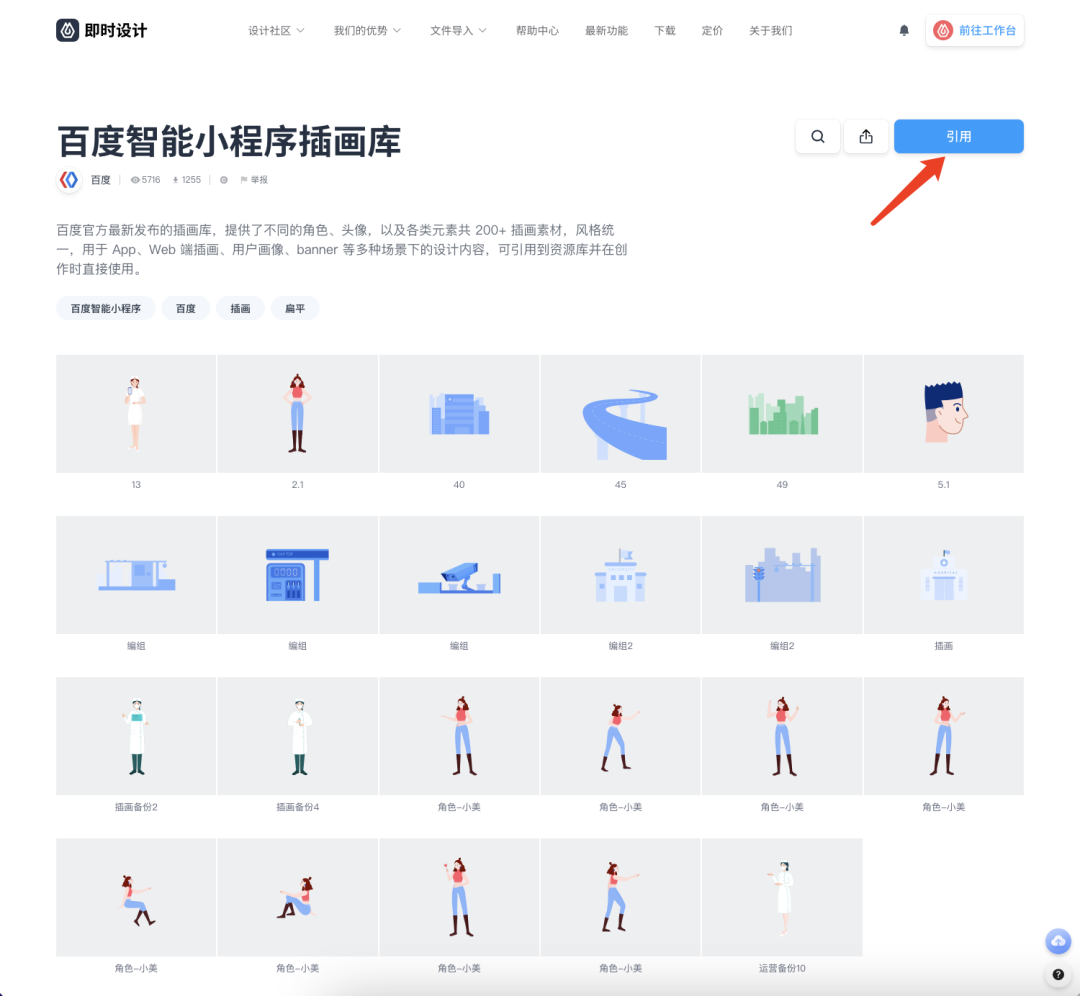Click the label text 插画备份2
1080x996 pixels.
[x=136, y=807]
